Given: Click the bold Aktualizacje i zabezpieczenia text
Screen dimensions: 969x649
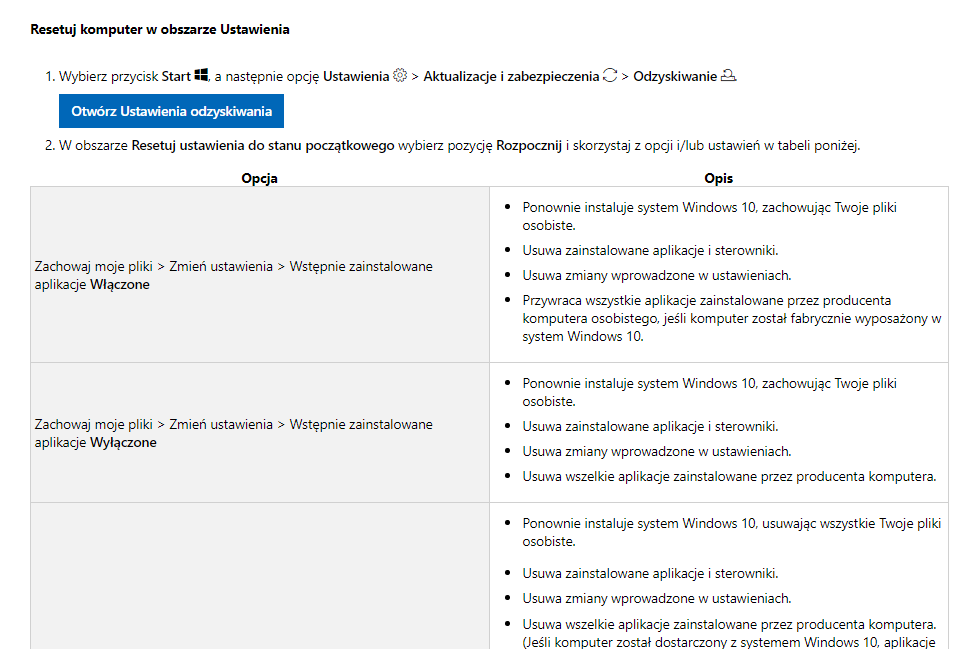Looking at the screenshot, I should click(511, 76).
